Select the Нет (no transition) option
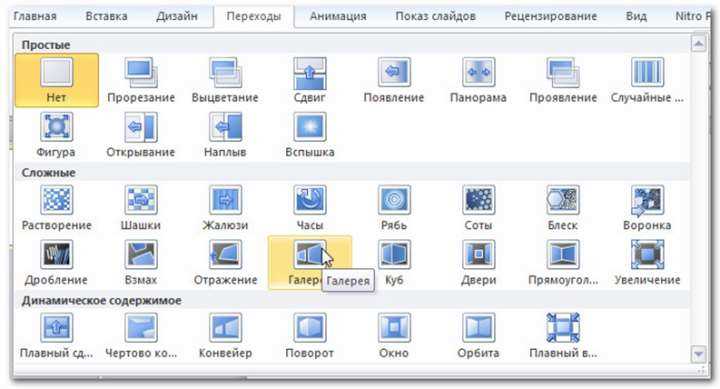This screenshot has height=389, width=720. [56, 80]
